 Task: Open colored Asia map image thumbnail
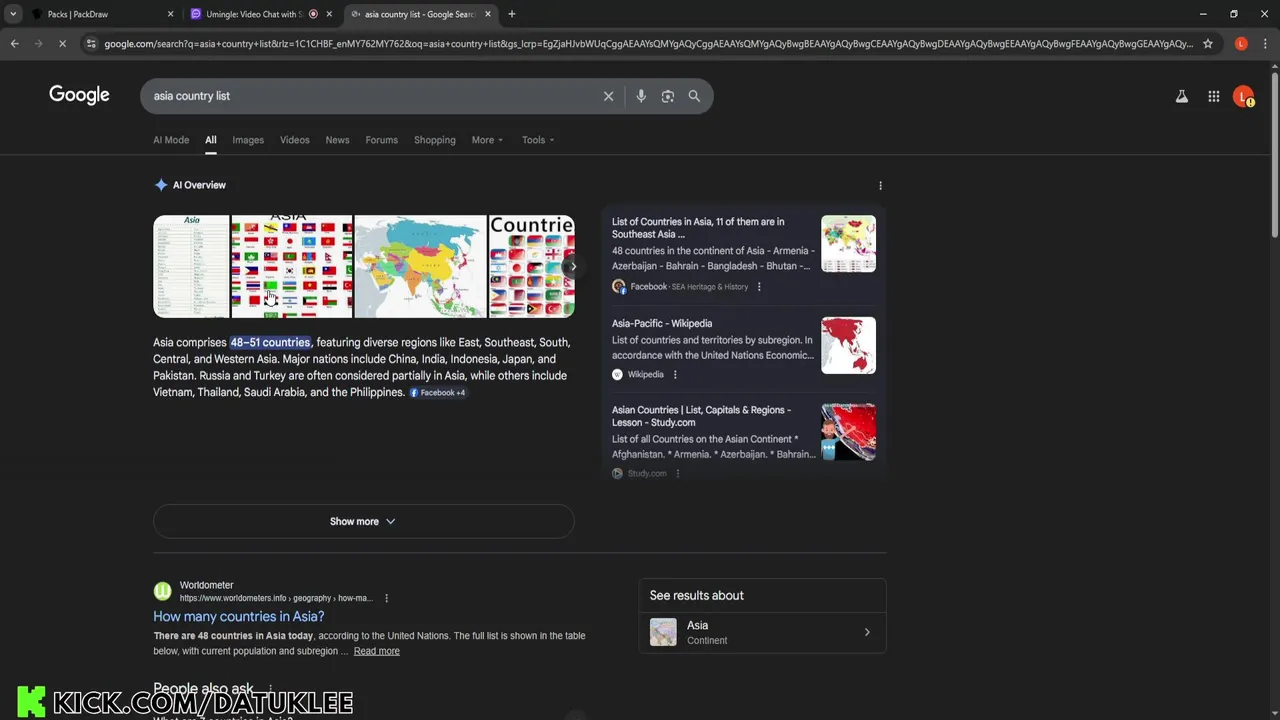pyautogui.click(x=420, y=266)
